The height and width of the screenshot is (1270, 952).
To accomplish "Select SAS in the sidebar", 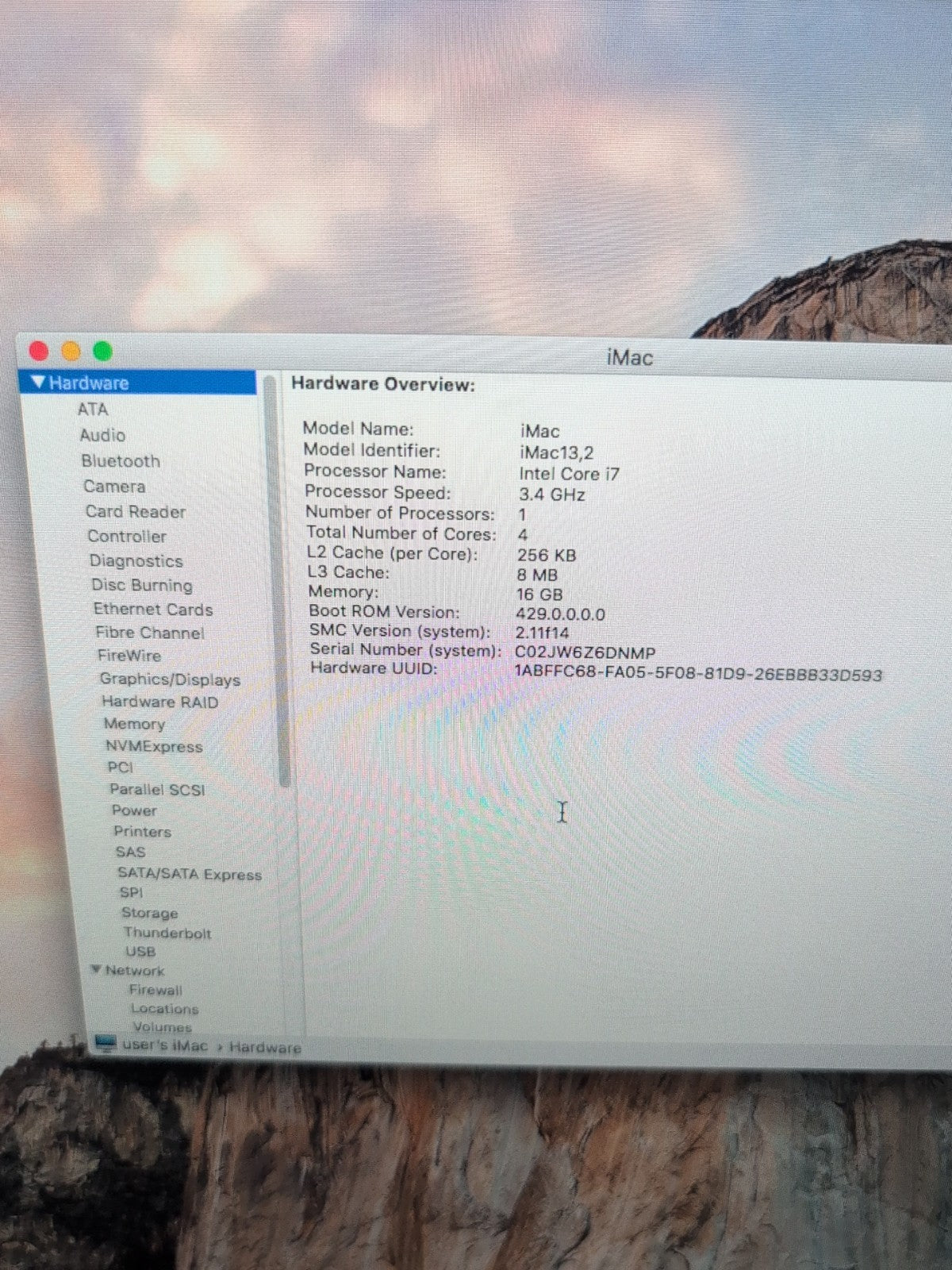I will (x=131, y=852).
